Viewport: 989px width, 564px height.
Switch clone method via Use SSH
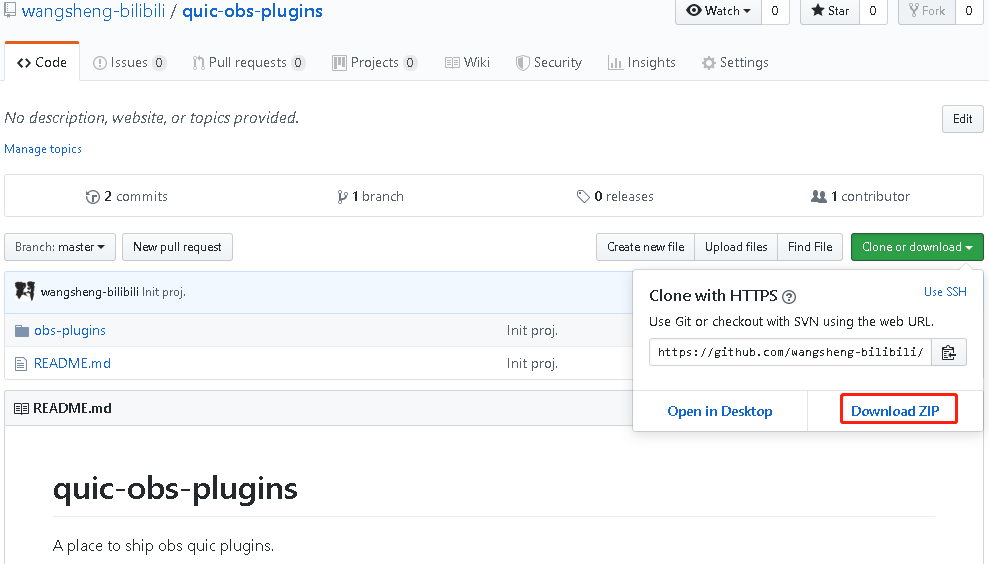click(x=945, y=292)
